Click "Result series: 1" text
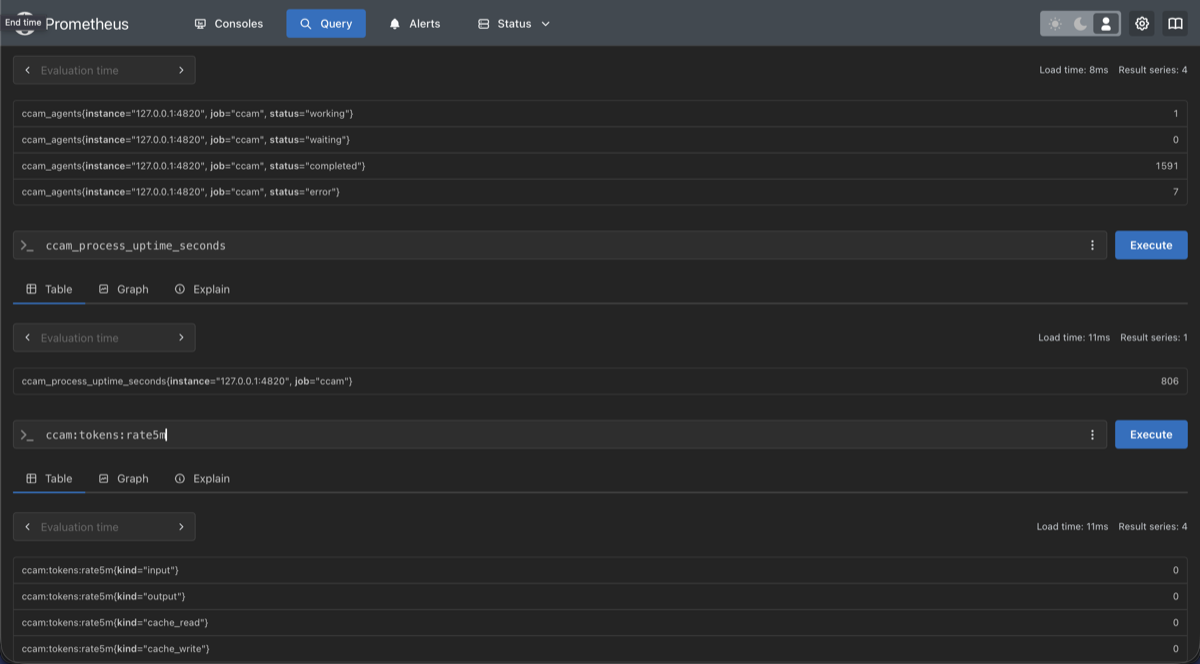Viewport: 1200px width, 664px height. pyautogui.click(x=1154, y=338)
